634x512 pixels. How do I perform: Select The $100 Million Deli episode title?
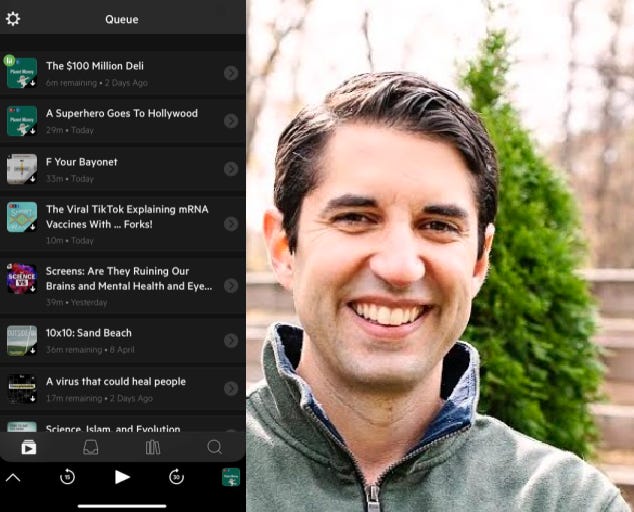click(95, 66)
